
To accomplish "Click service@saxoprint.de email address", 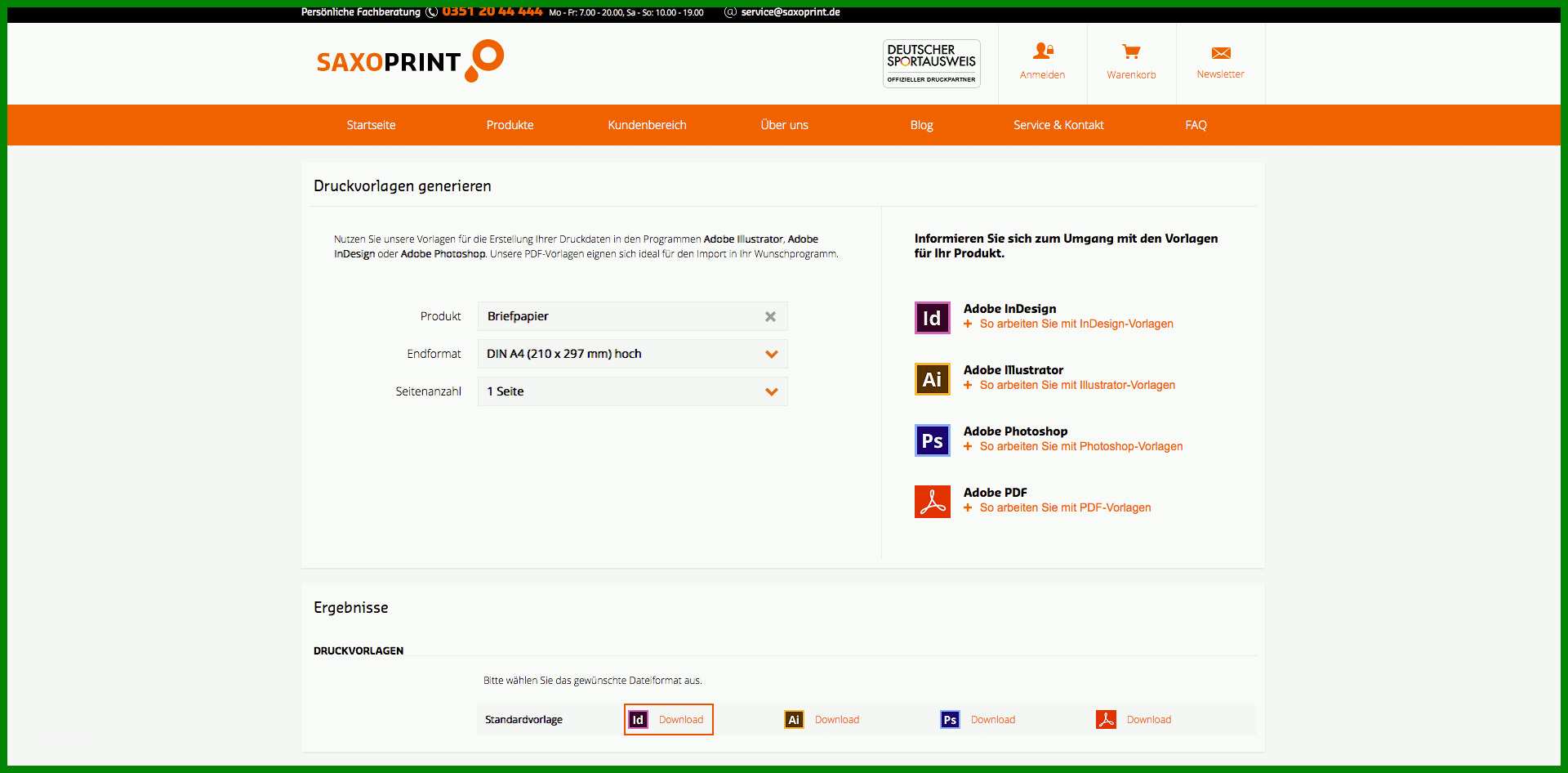I will tap(791, 12).
